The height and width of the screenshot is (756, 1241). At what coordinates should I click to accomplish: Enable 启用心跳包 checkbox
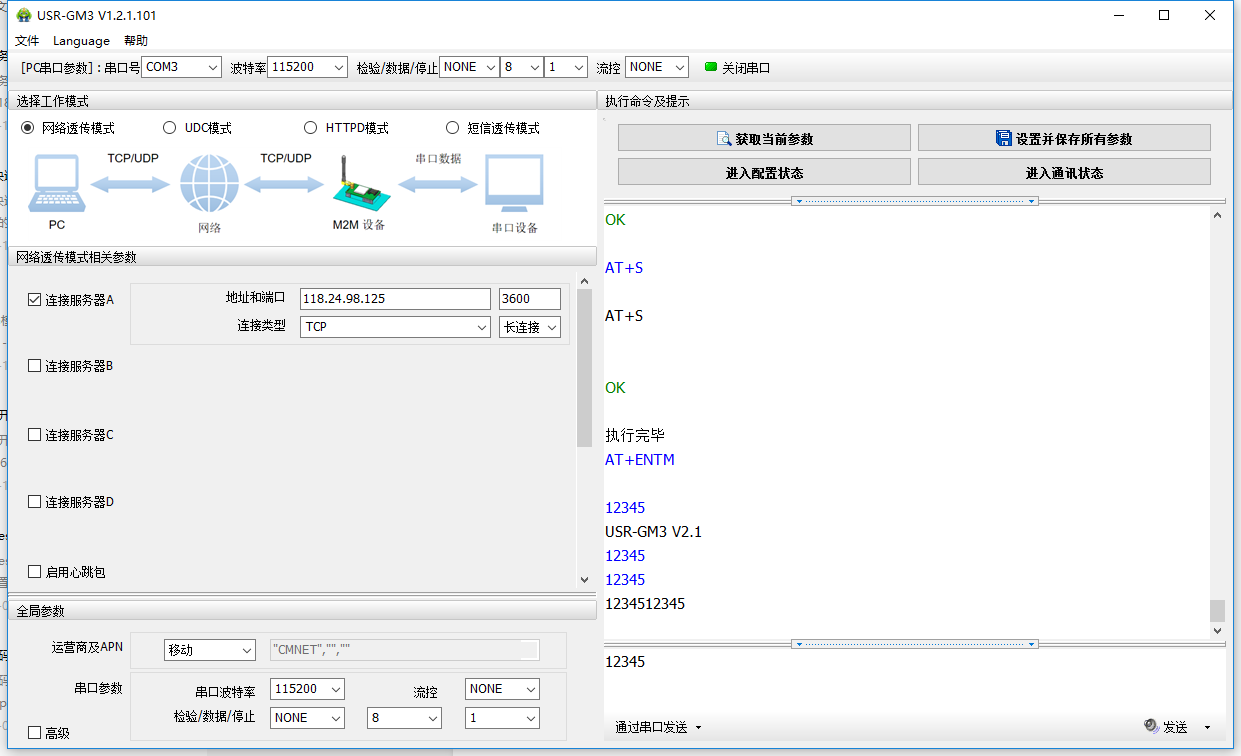tap(35, 572)
